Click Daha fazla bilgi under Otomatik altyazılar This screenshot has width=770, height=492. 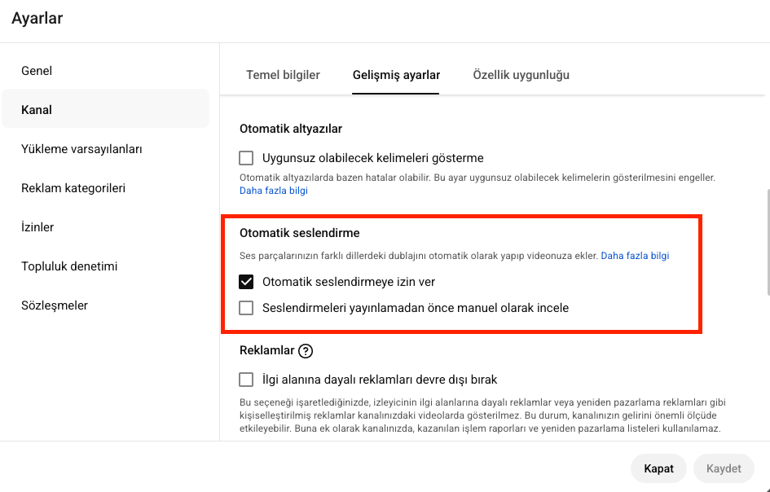(273, 190)
